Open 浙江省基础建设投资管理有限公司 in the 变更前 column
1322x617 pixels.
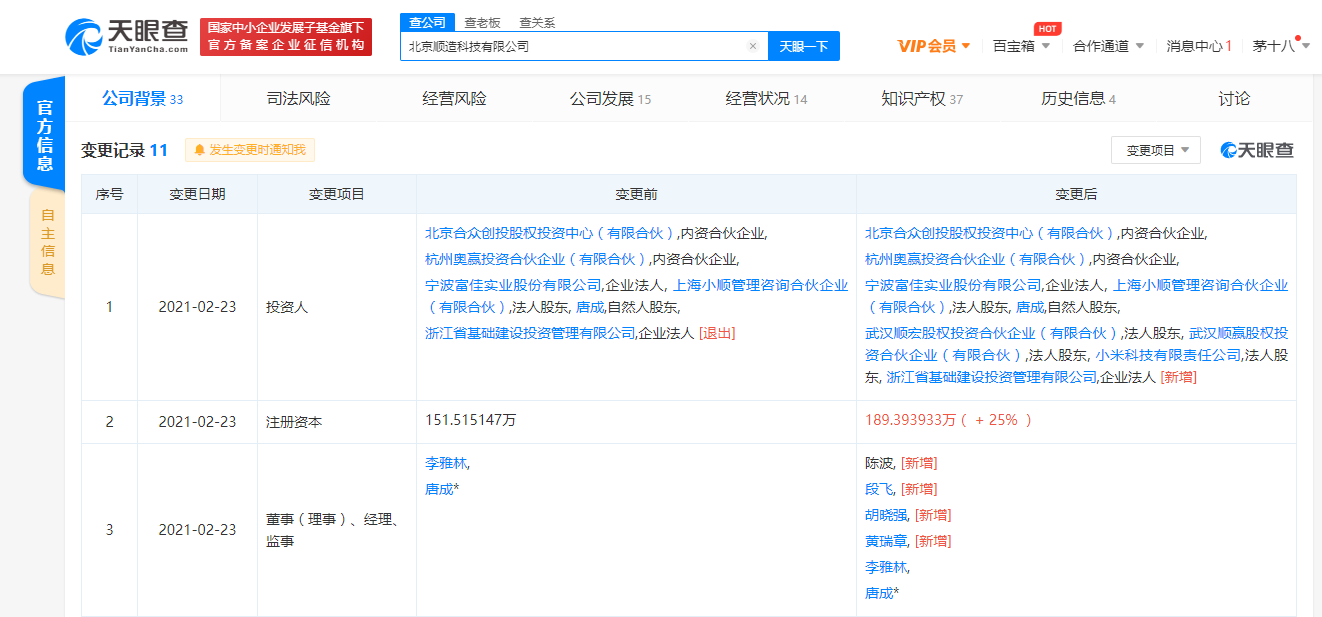click(530, 333)
